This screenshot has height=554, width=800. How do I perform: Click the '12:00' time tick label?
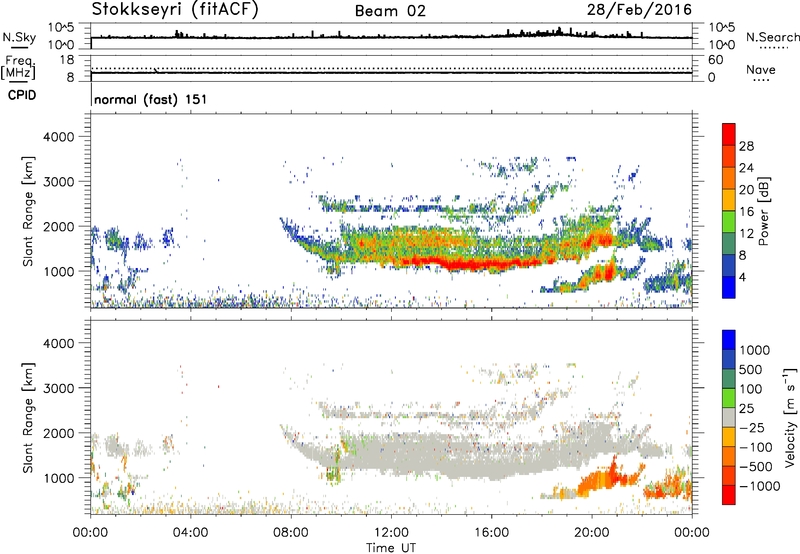391,533
